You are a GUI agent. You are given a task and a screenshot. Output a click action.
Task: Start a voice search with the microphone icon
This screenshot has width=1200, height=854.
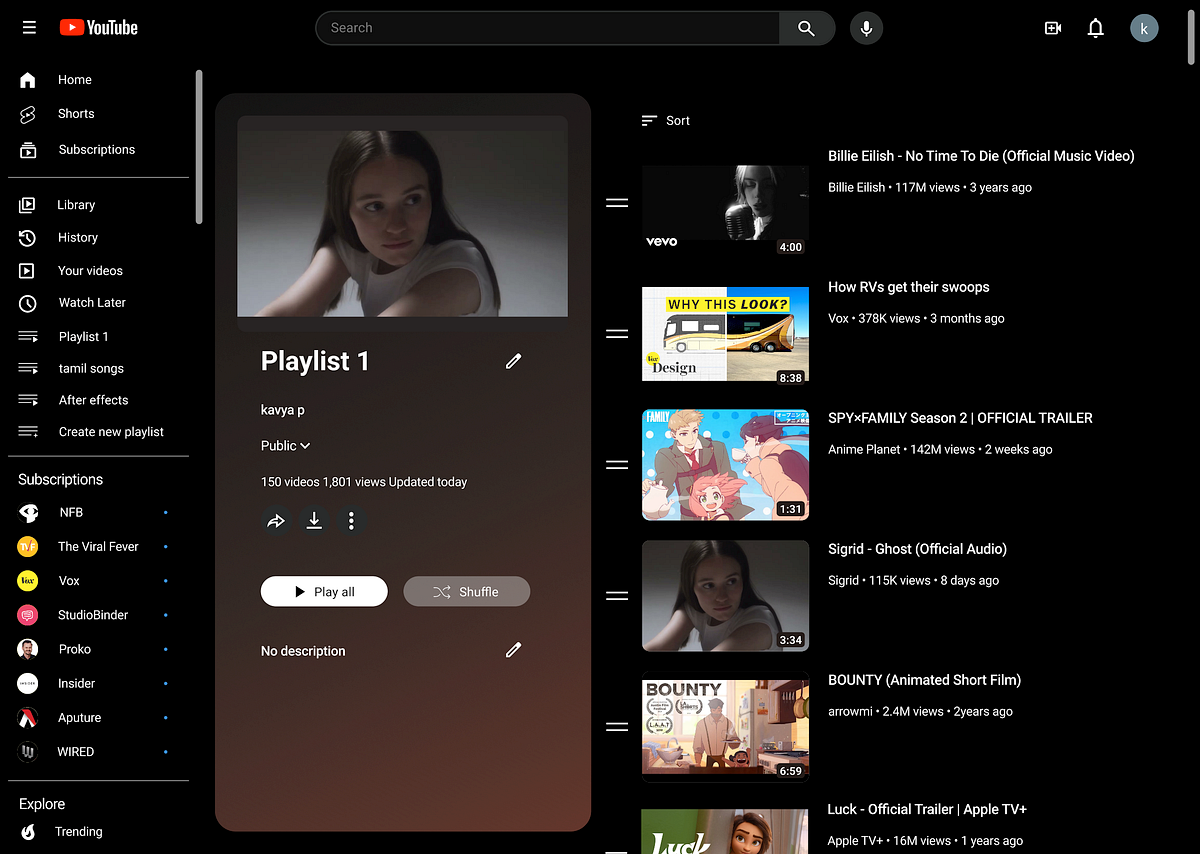pyautogui.click(x=866, y=27)
